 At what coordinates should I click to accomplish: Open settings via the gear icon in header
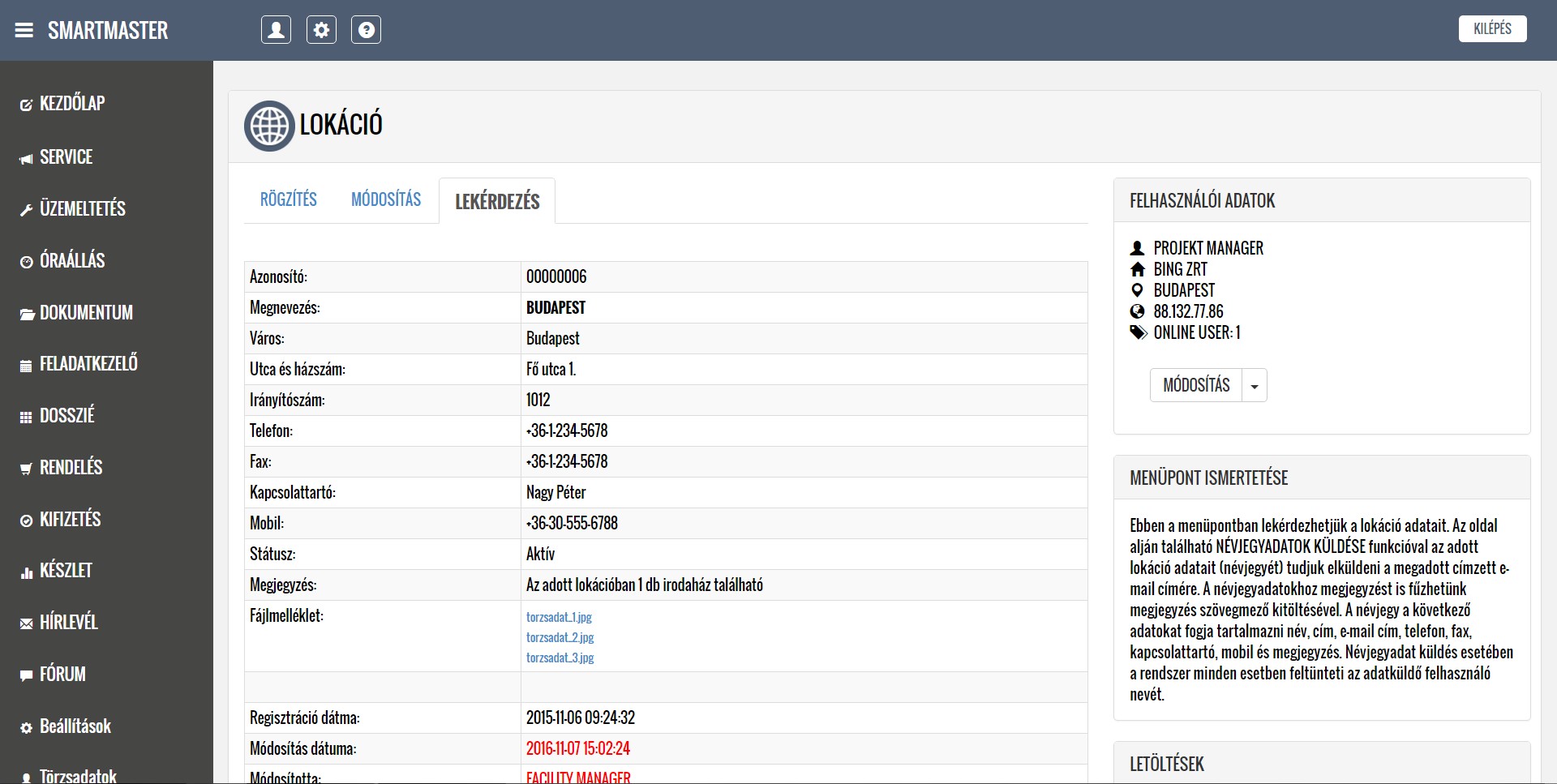click(321, 30)
